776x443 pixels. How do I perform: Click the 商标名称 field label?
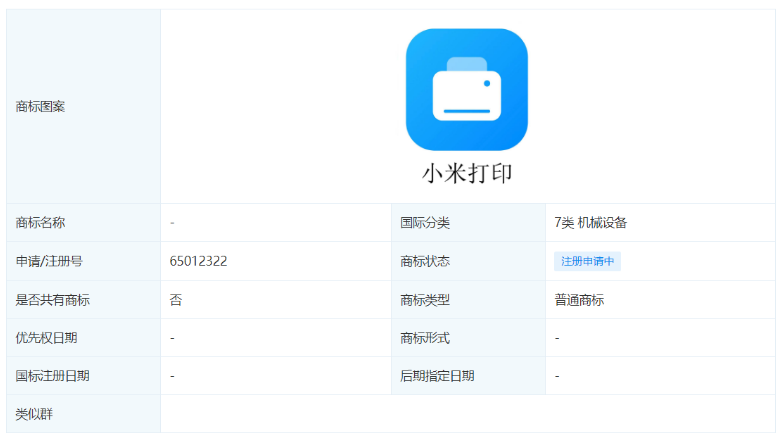pos(40,223)
